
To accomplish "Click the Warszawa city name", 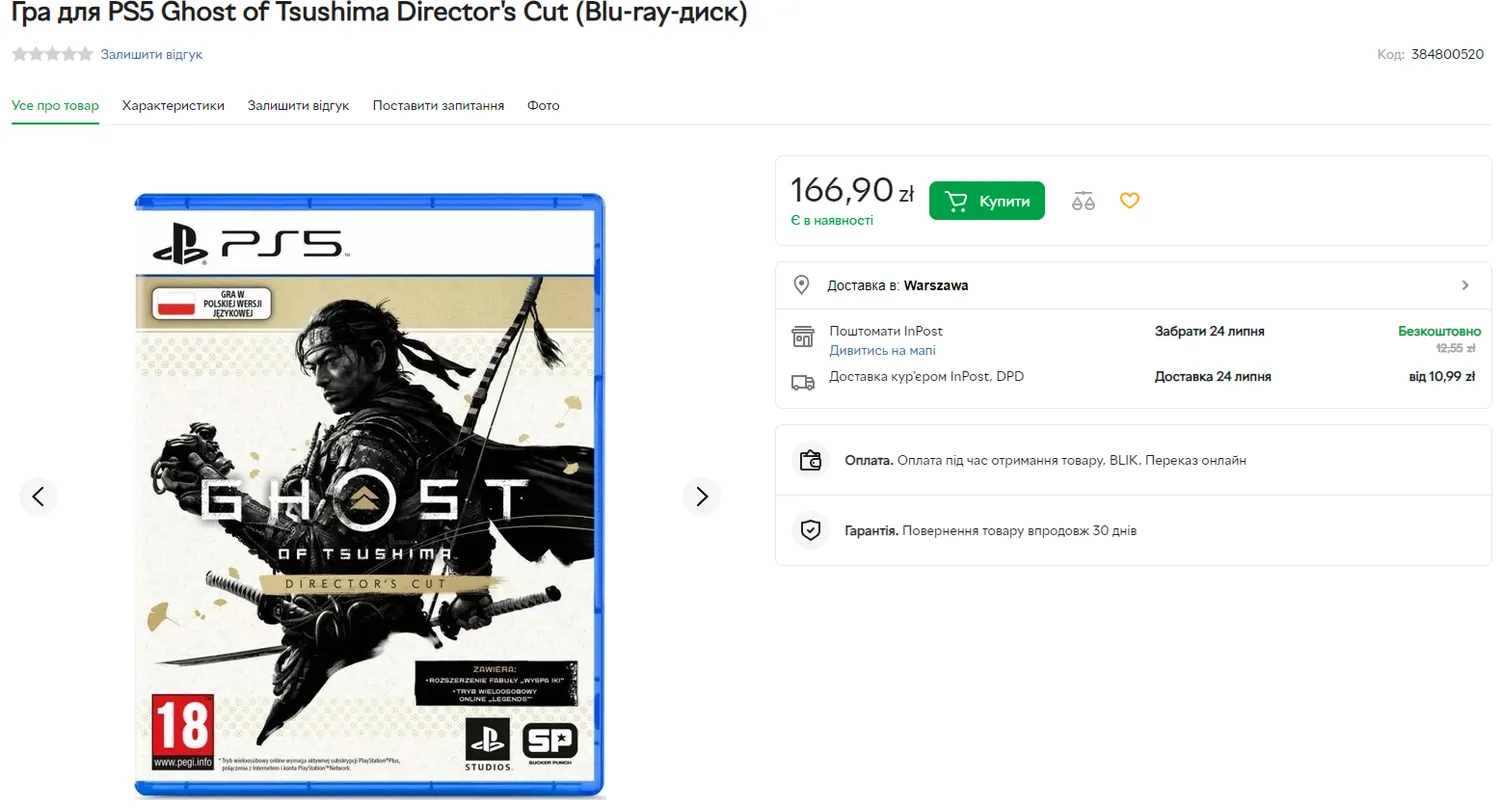I will tap(936, 285).
